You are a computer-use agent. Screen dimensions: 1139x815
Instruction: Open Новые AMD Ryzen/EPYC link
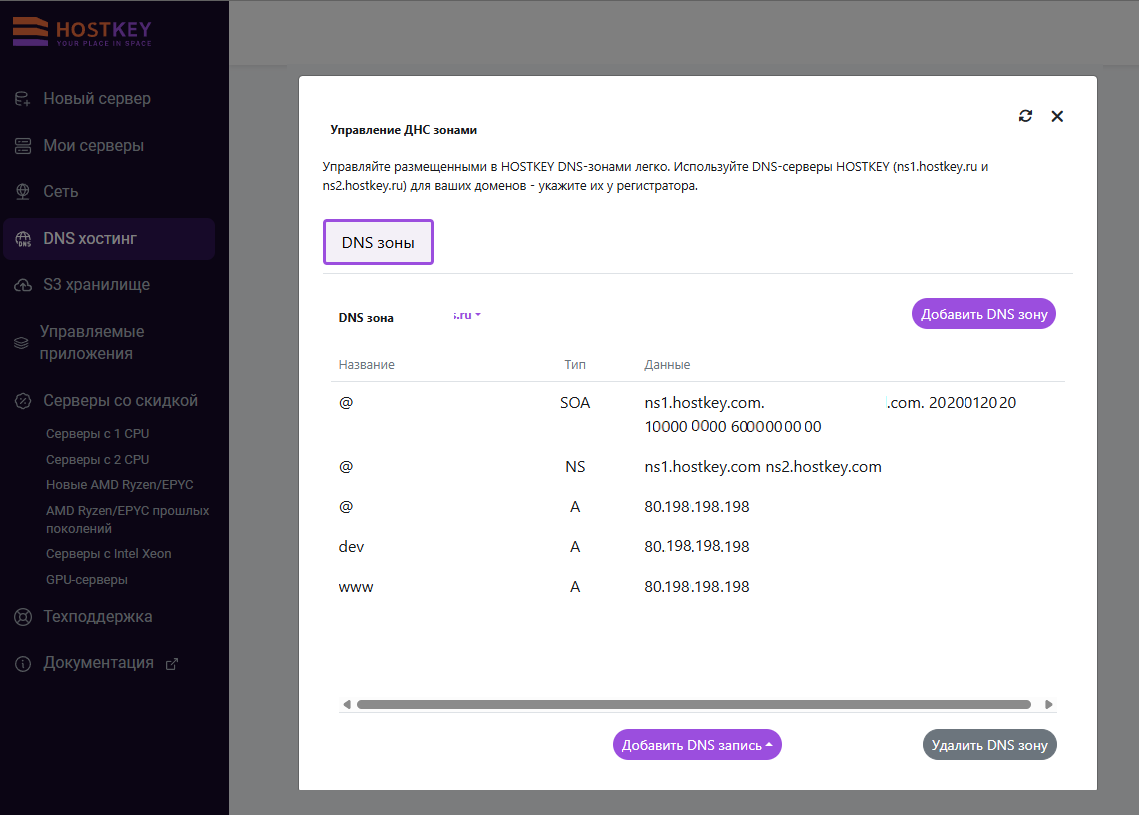pyautogui.click(x=120, y=485)
